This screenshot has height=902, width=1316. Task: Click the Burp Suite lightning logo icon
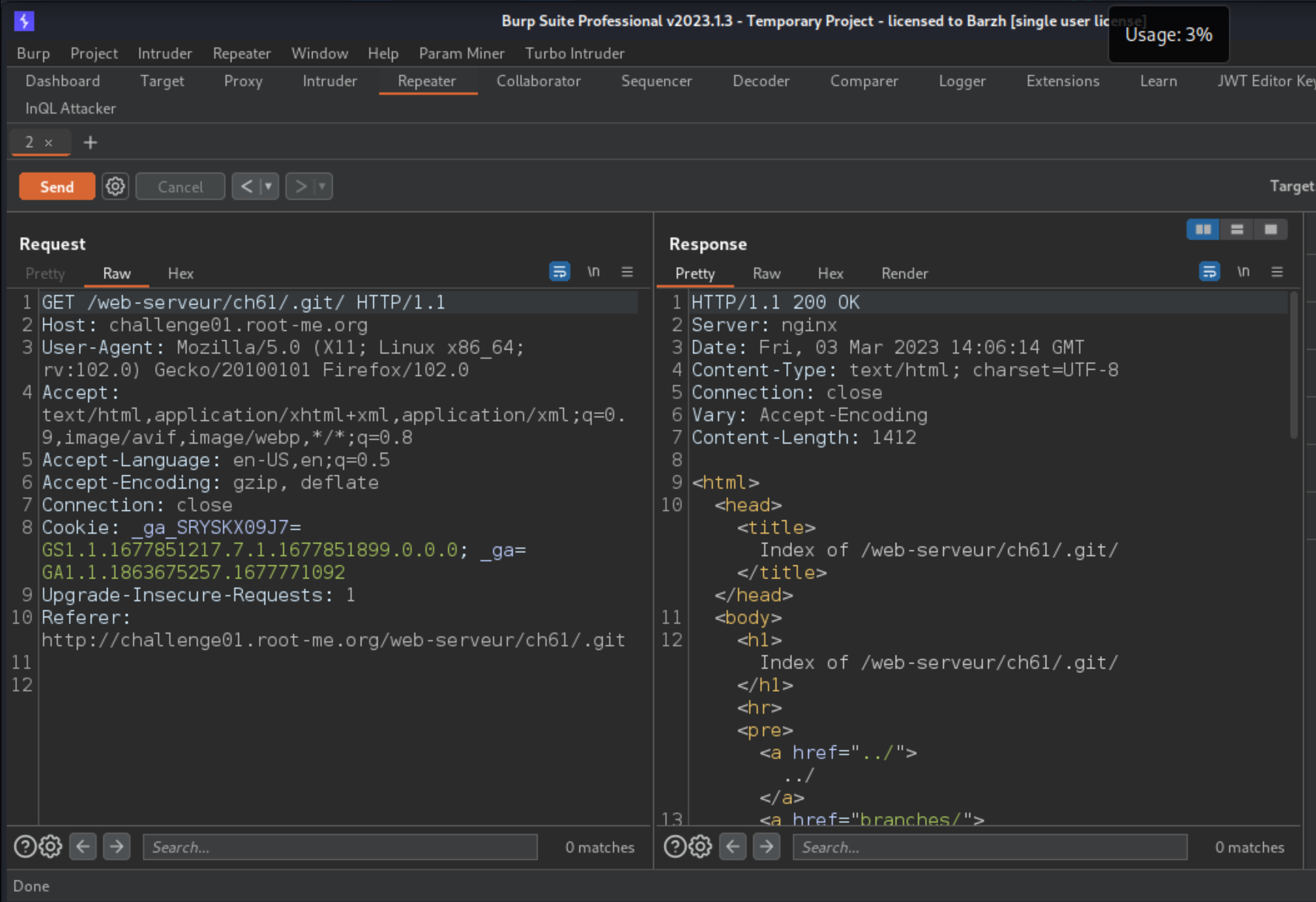coord(24,21)
